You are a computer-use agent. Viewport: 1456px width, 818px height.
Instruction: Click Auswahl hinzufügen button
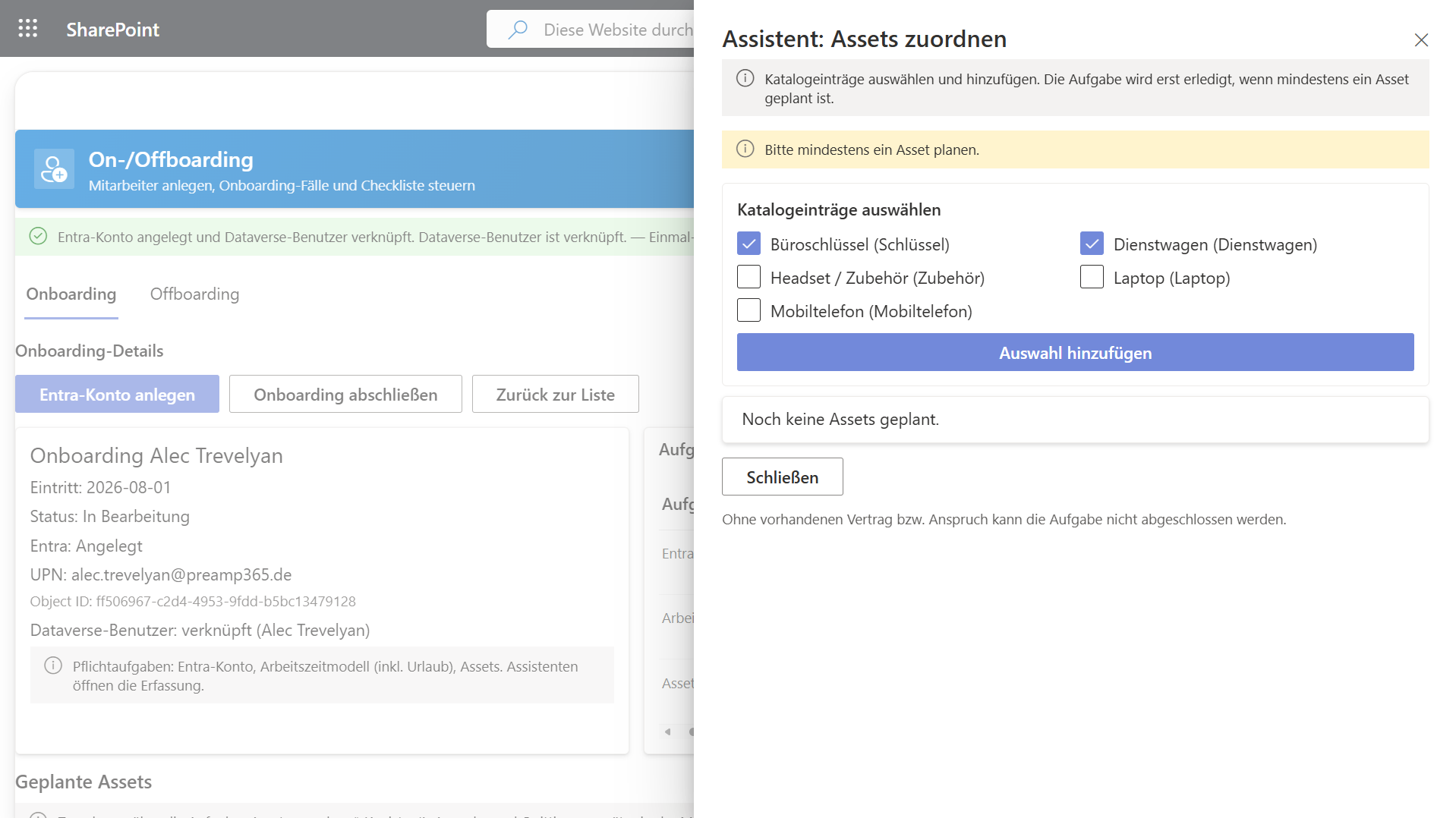pos(1075,352)
